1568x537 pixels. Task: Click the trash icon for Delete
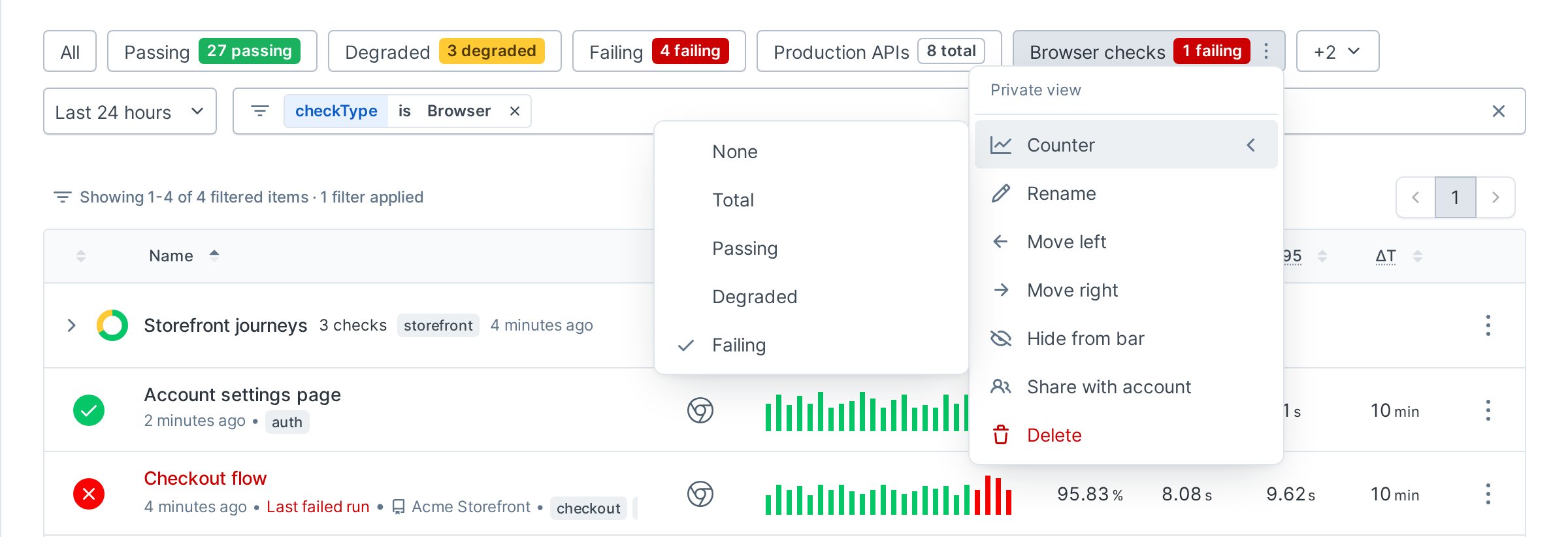[x=1000, y=435]
